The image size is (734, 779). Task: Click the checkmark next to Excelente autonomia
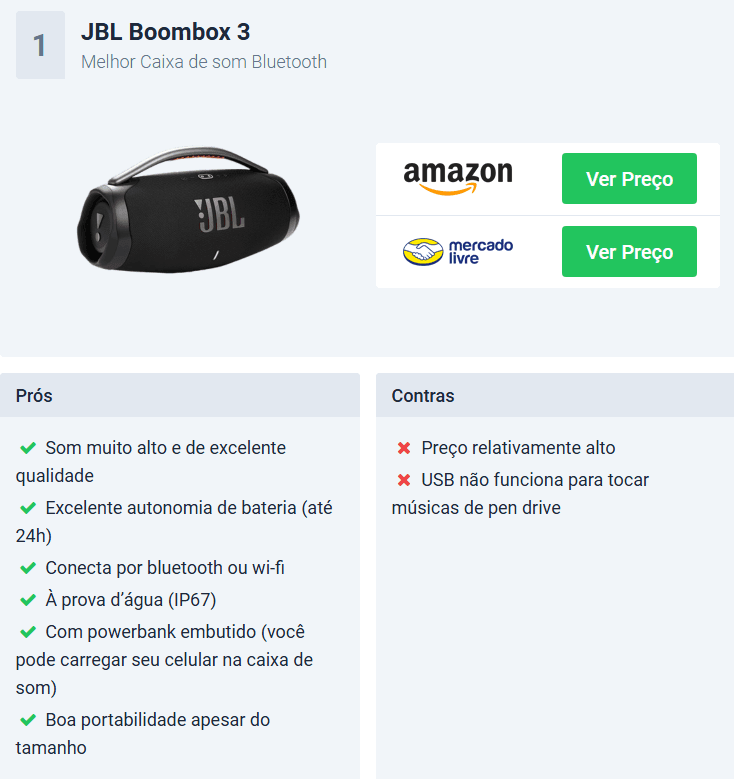(x=28, y=508)
